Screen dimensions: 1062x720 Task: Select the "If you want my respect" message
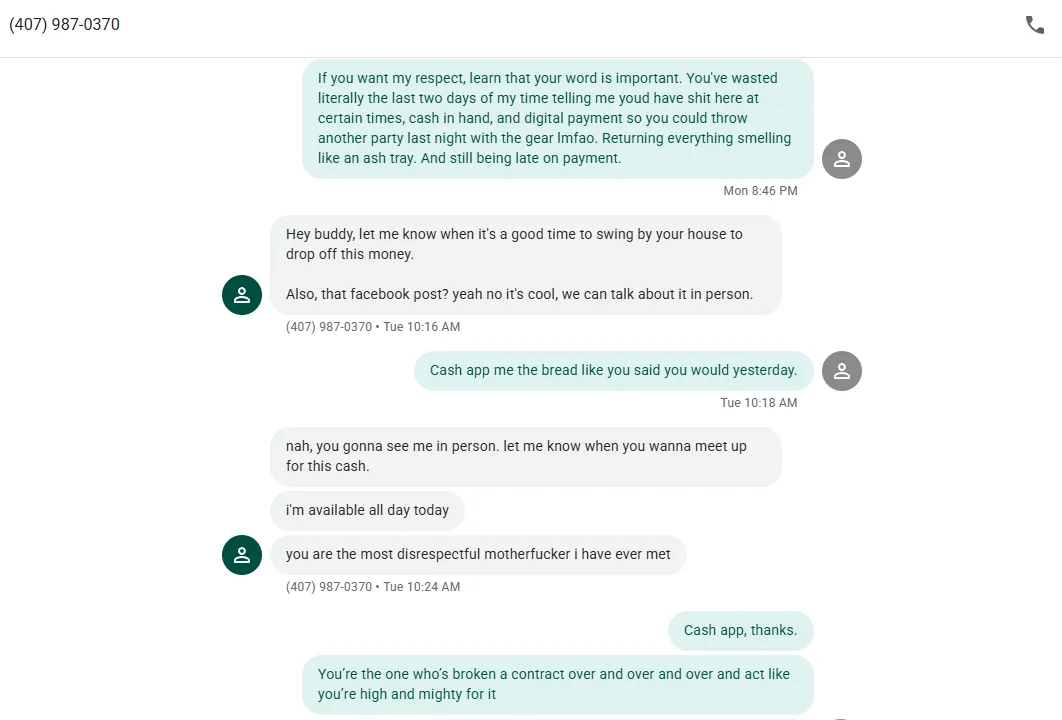(557, 118)
